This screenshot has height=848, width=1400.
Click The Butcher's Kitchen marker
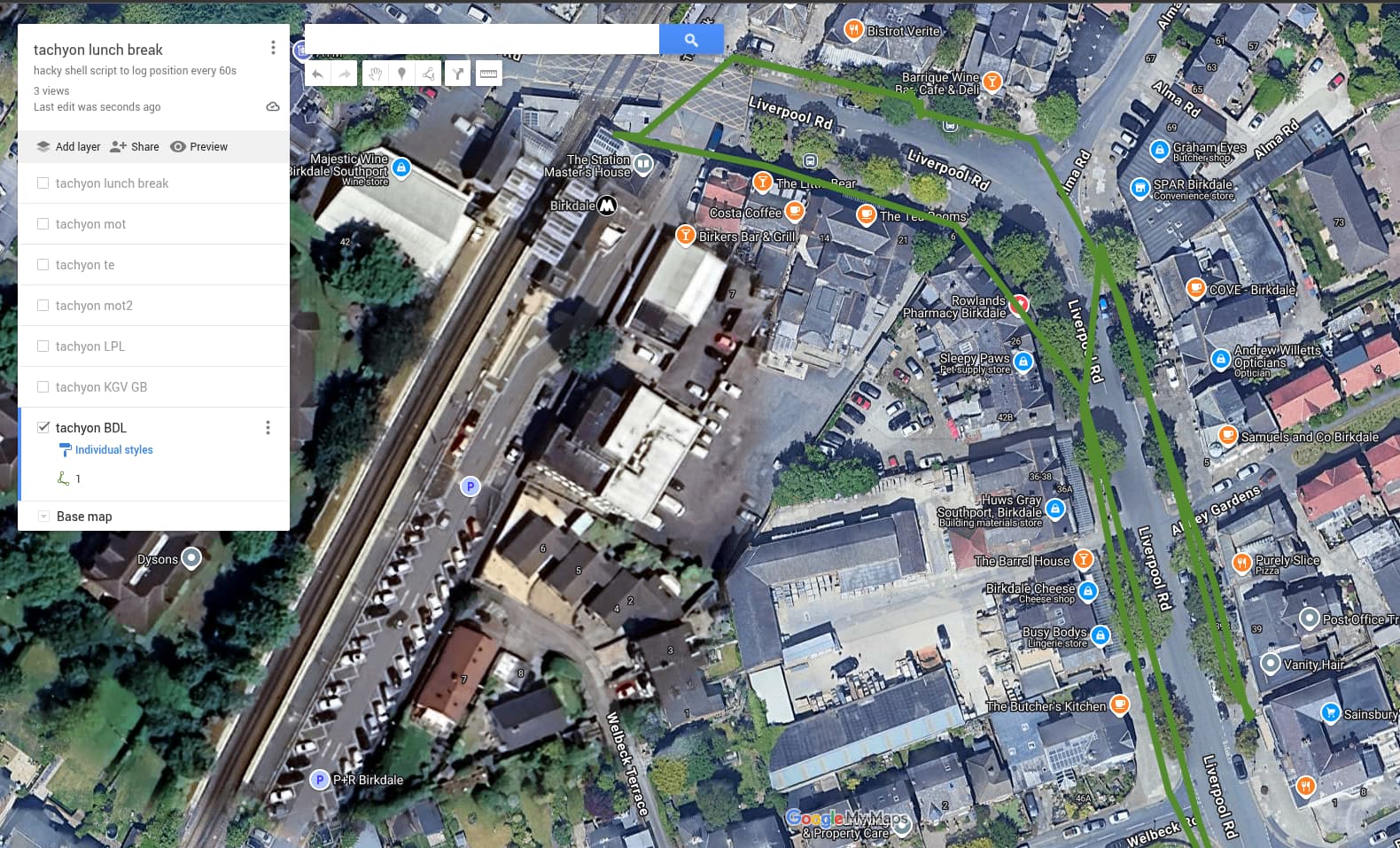point(1120,705)
